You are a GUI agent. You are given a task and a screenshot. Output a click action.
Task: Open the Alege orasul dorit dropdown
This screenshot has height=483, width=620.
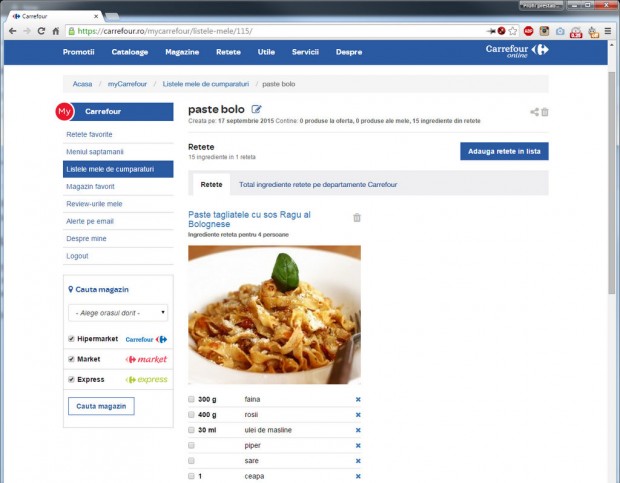118,313
